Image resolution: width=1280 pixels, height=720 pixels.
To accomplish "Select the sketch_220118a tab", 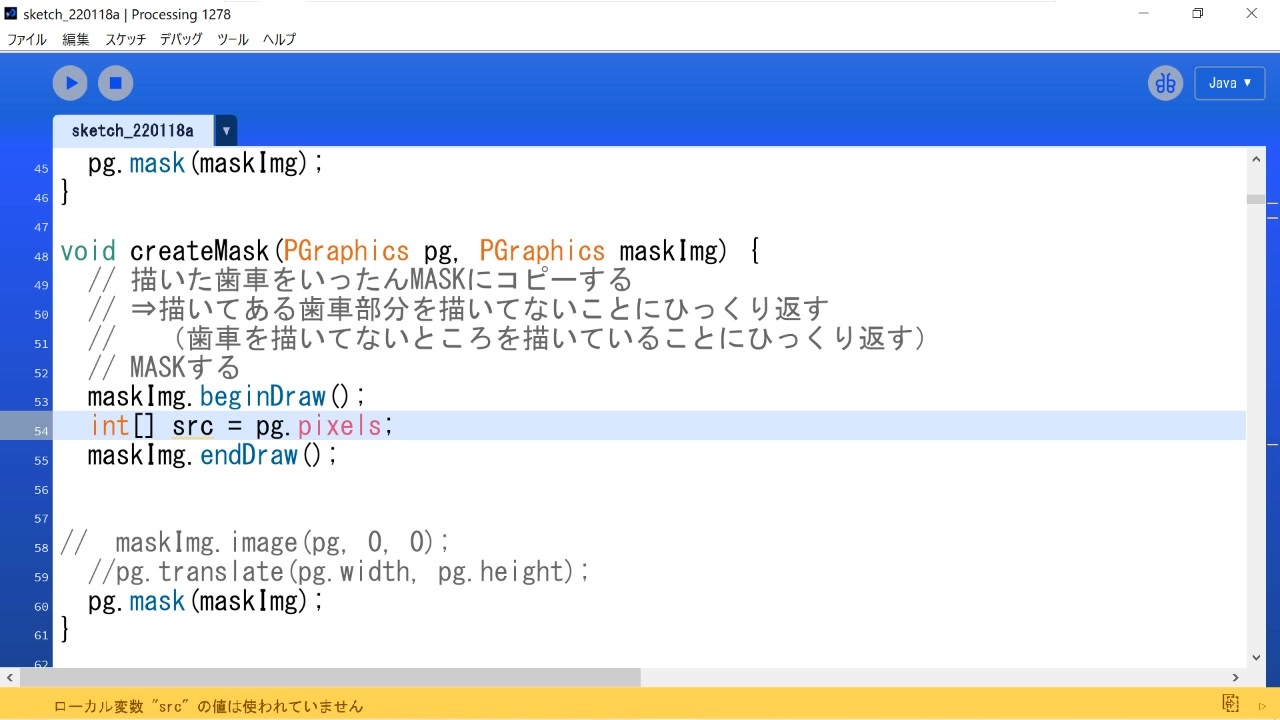I will [x=131, y=130].
